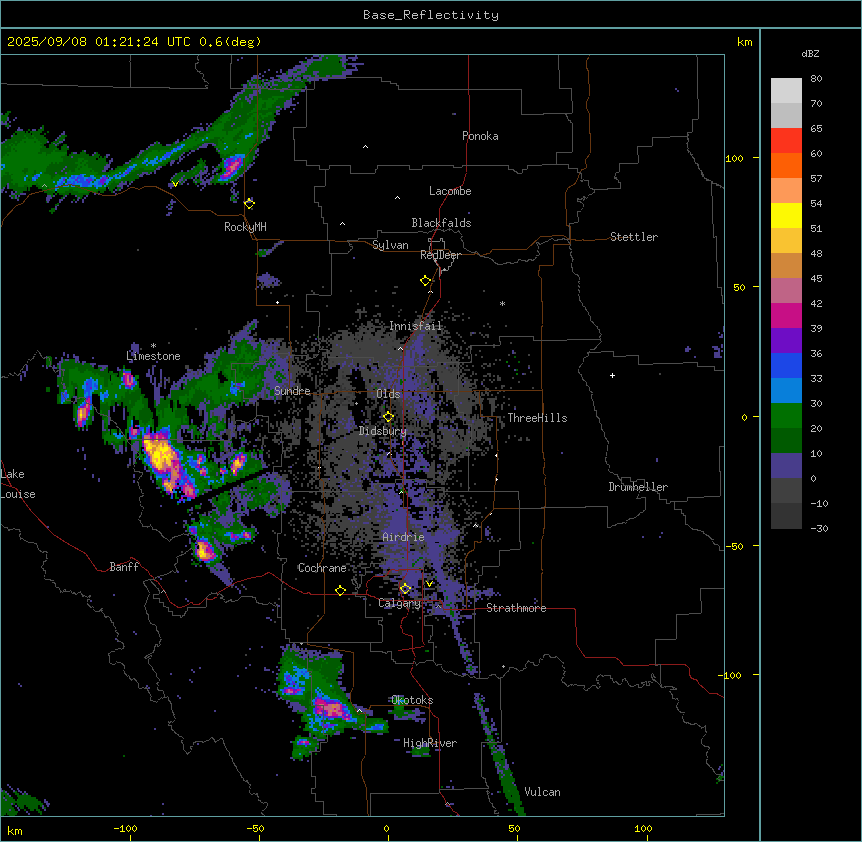Click the Ponoka city label
The height and width of the screenshot is (842, 862).
tap(480, 136)
